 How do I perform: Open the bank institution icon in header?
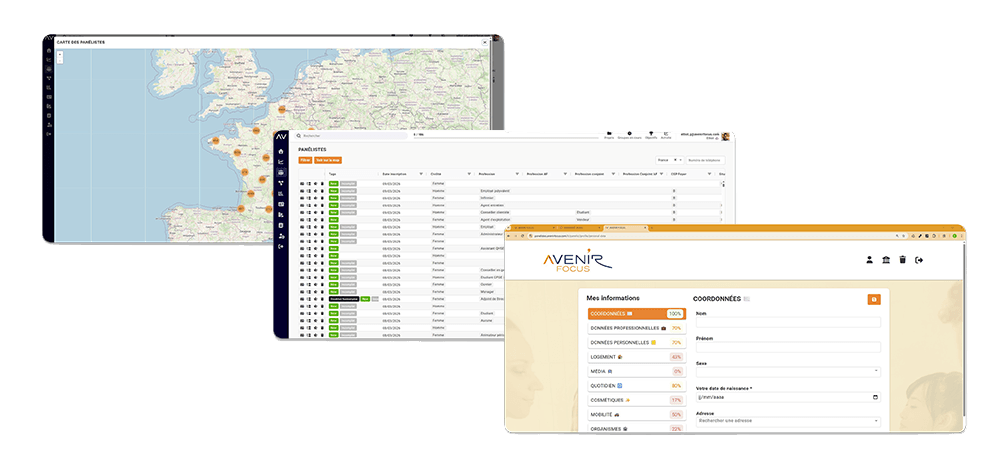pos(886,260)
